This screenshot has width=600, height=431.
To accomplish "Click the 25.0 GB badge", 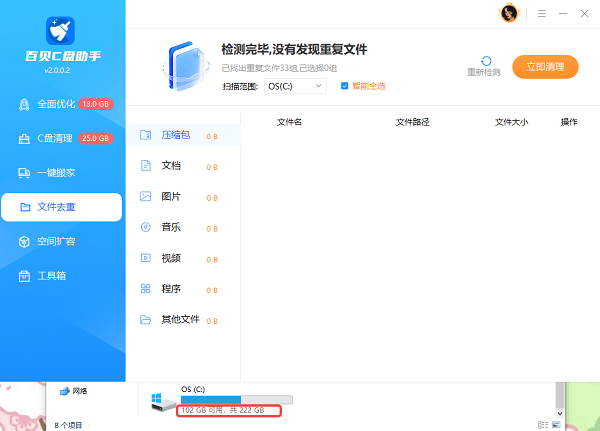I will tap(96, 138).
